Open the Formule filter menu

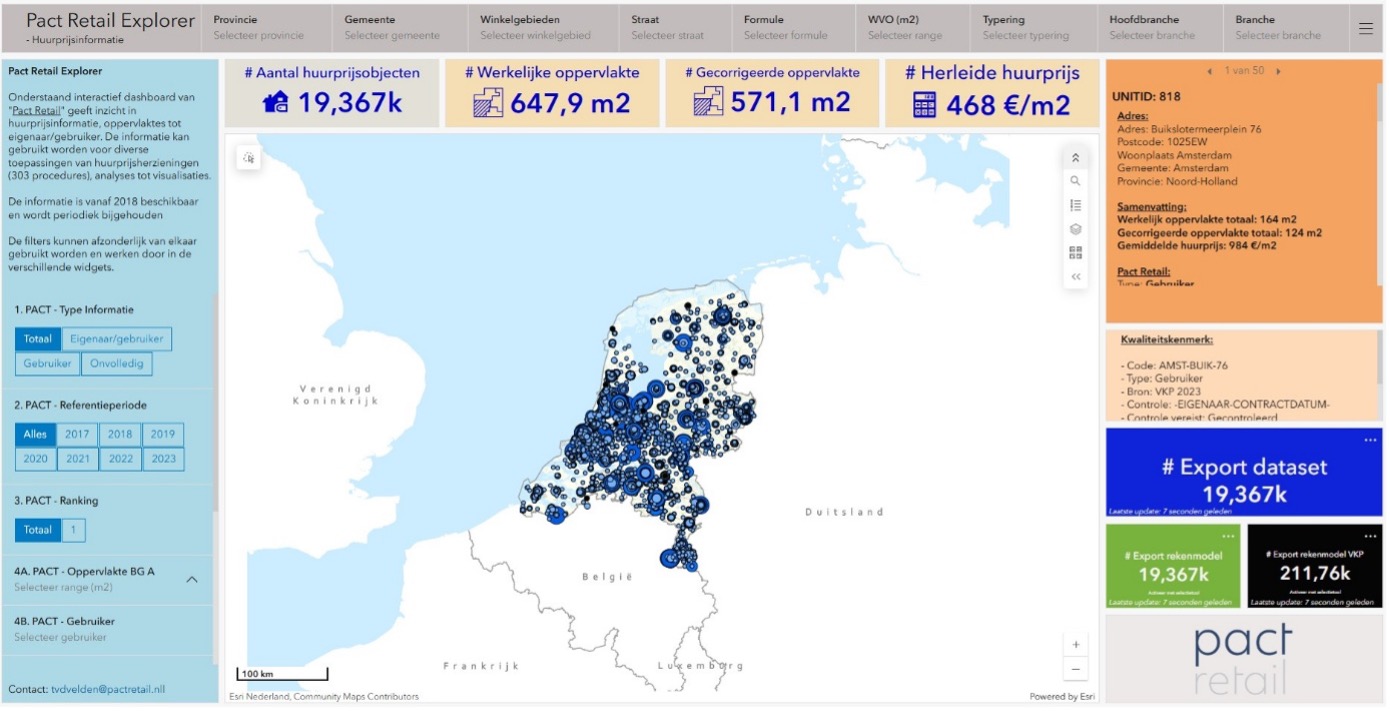point(790,28)
